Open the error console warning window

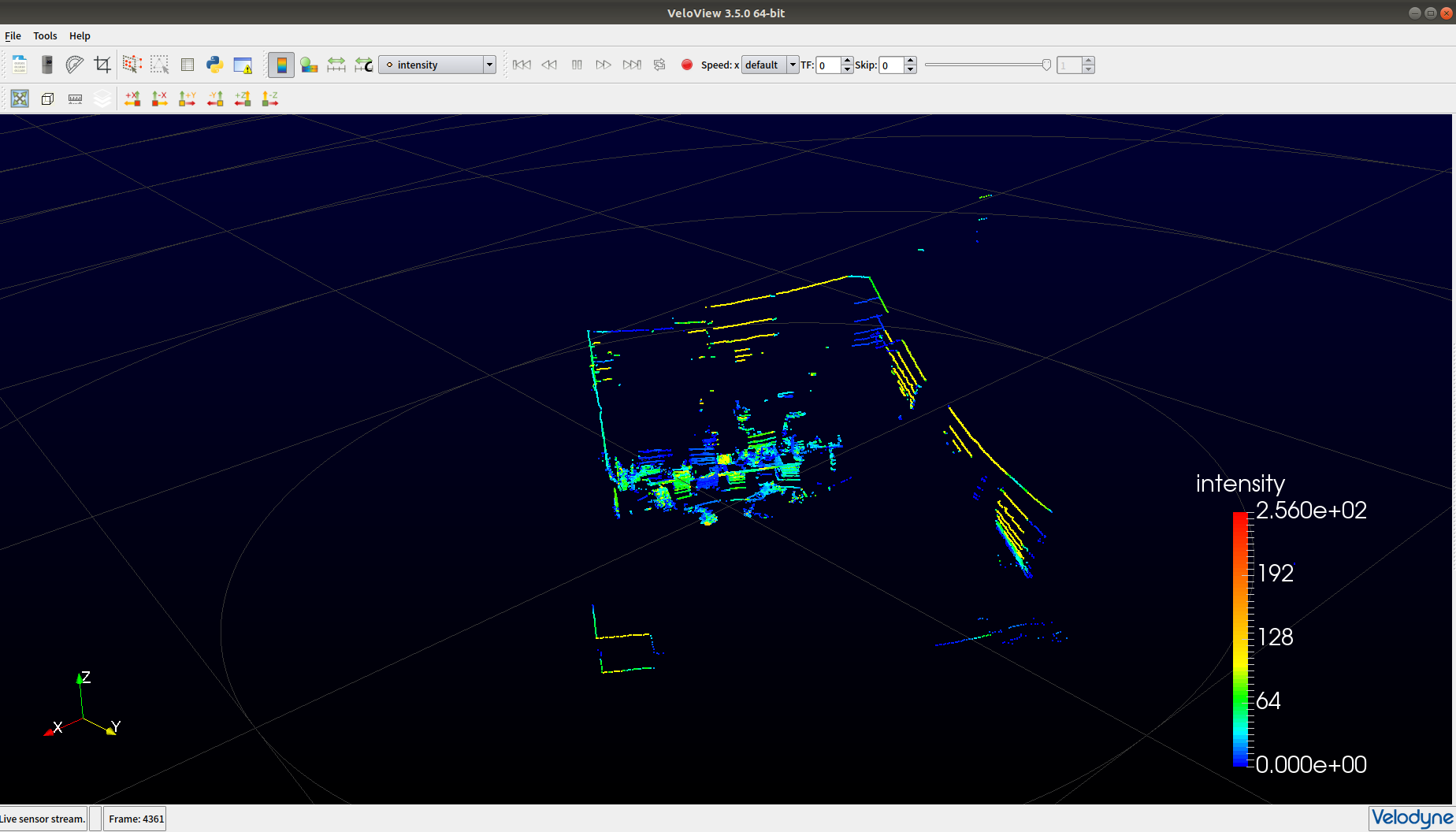pyautogui.click(x=243, y=65)
